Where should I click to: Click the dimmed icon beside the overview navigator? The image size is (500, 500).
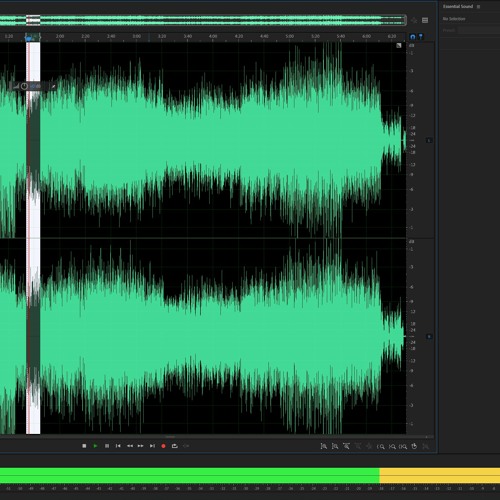tap(414, 20)
